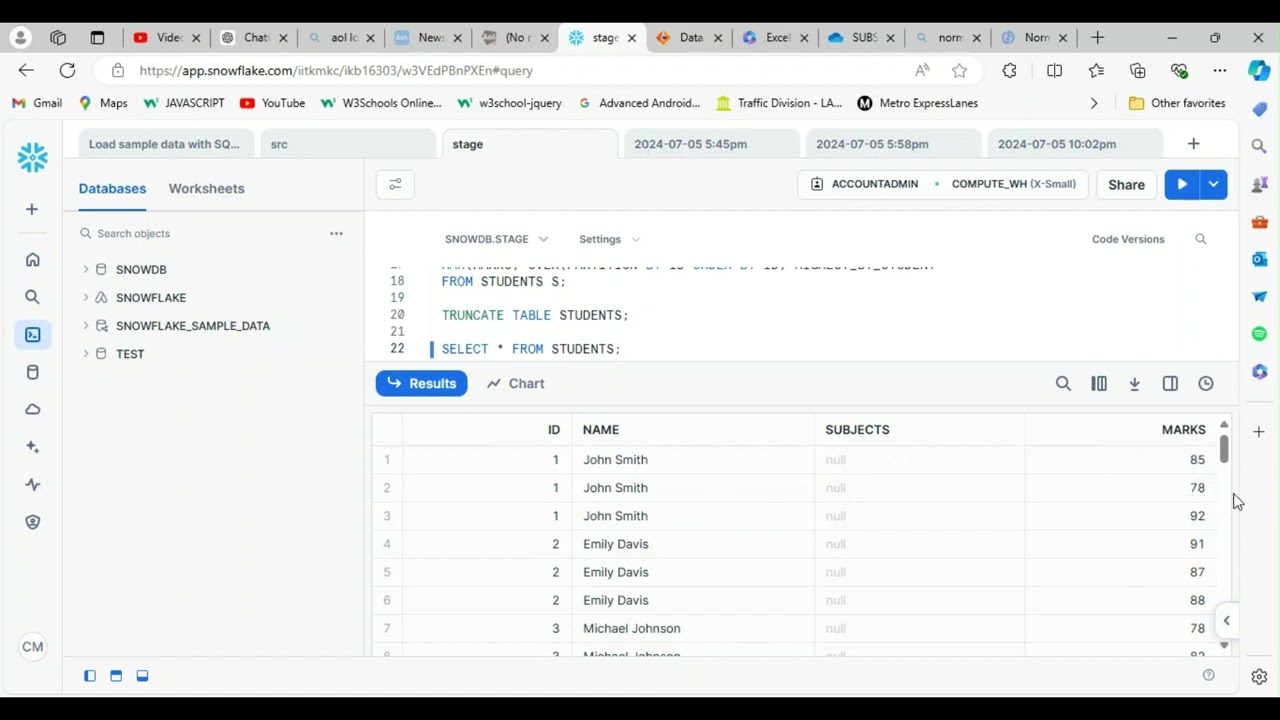Open the ACCOUNTADMIN role and warehouse selector
The image size is (1280, 720).
click(x=942, y=184)
